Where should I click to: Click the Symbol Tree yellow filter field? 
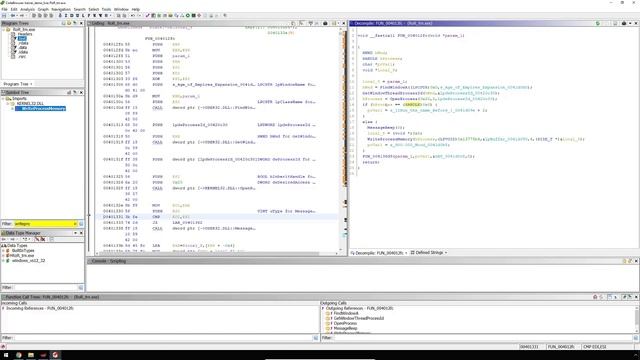pos(44,224)
